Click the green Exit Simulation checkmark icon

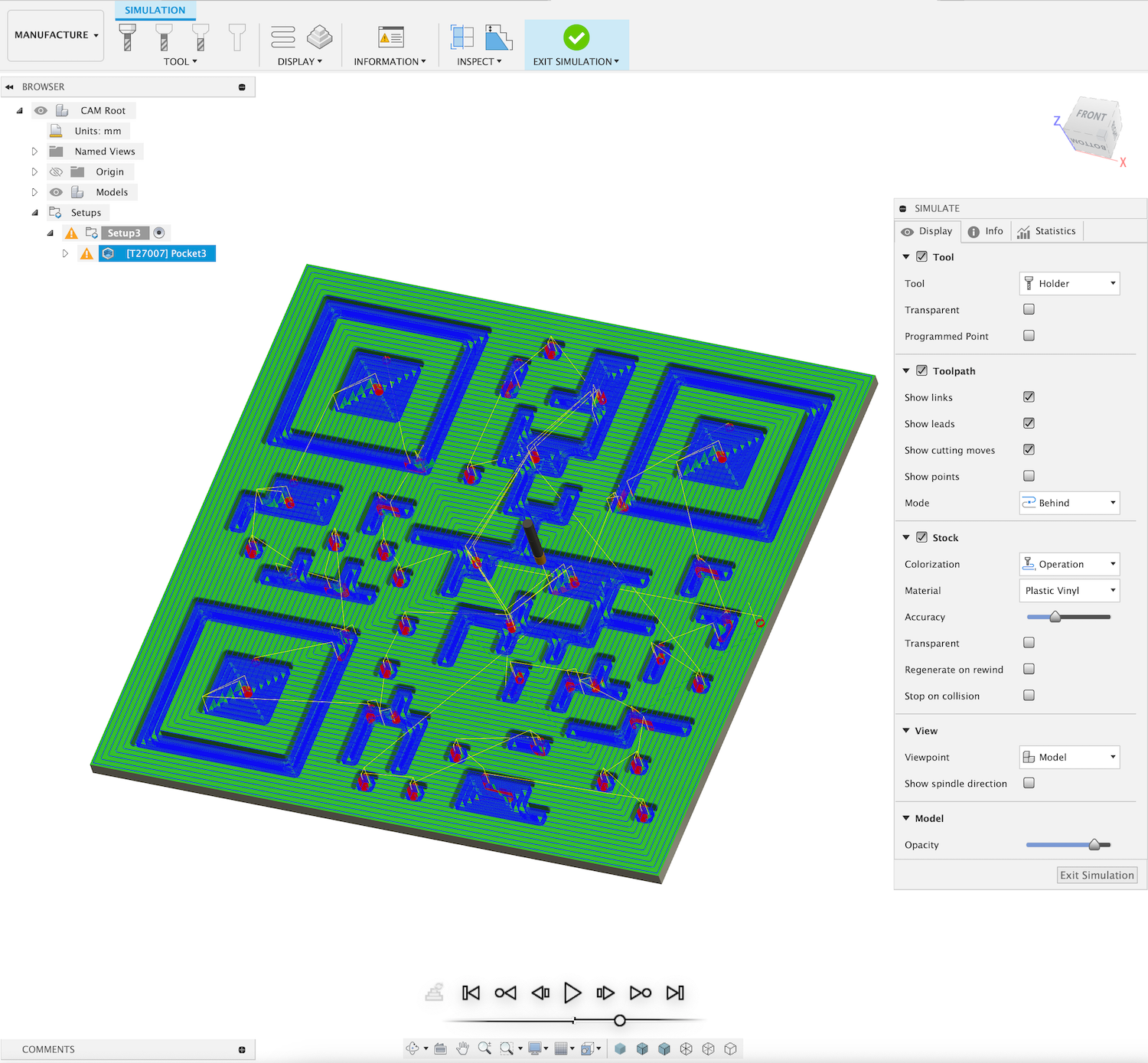click(x=576, y=37)
